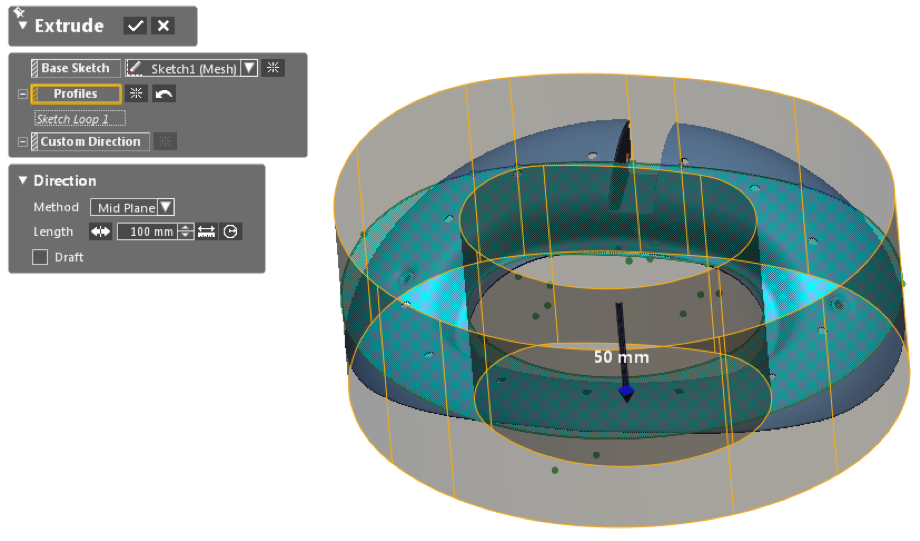Click the 50 mm dimension label

coord(621,357)
